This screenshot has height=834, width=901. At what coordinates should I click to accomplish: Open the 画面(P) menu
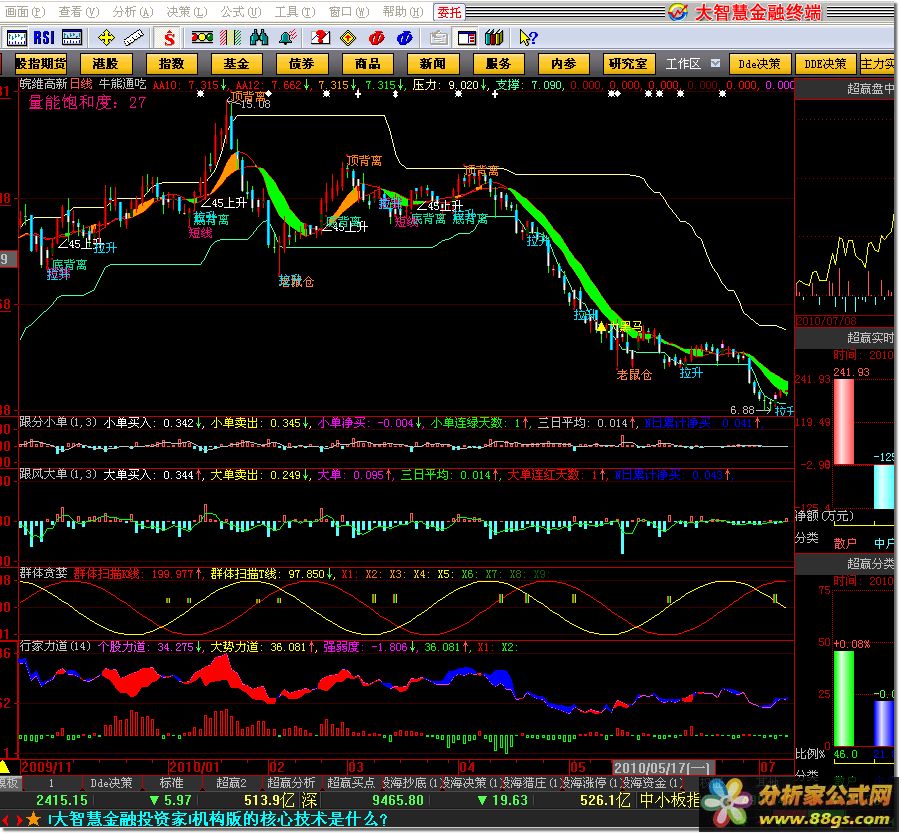[25, 11]
